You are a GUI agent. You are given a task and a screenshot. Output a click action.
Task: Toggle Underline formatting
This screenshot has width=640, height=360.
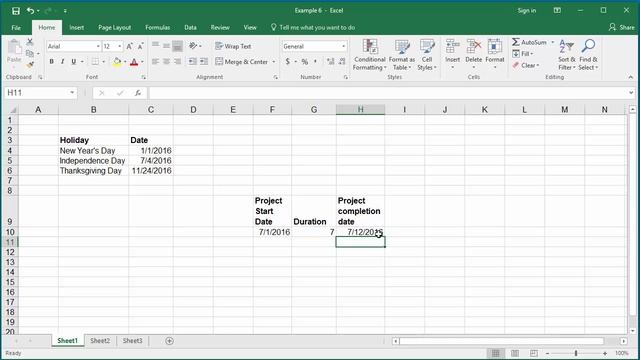(73, 62)
